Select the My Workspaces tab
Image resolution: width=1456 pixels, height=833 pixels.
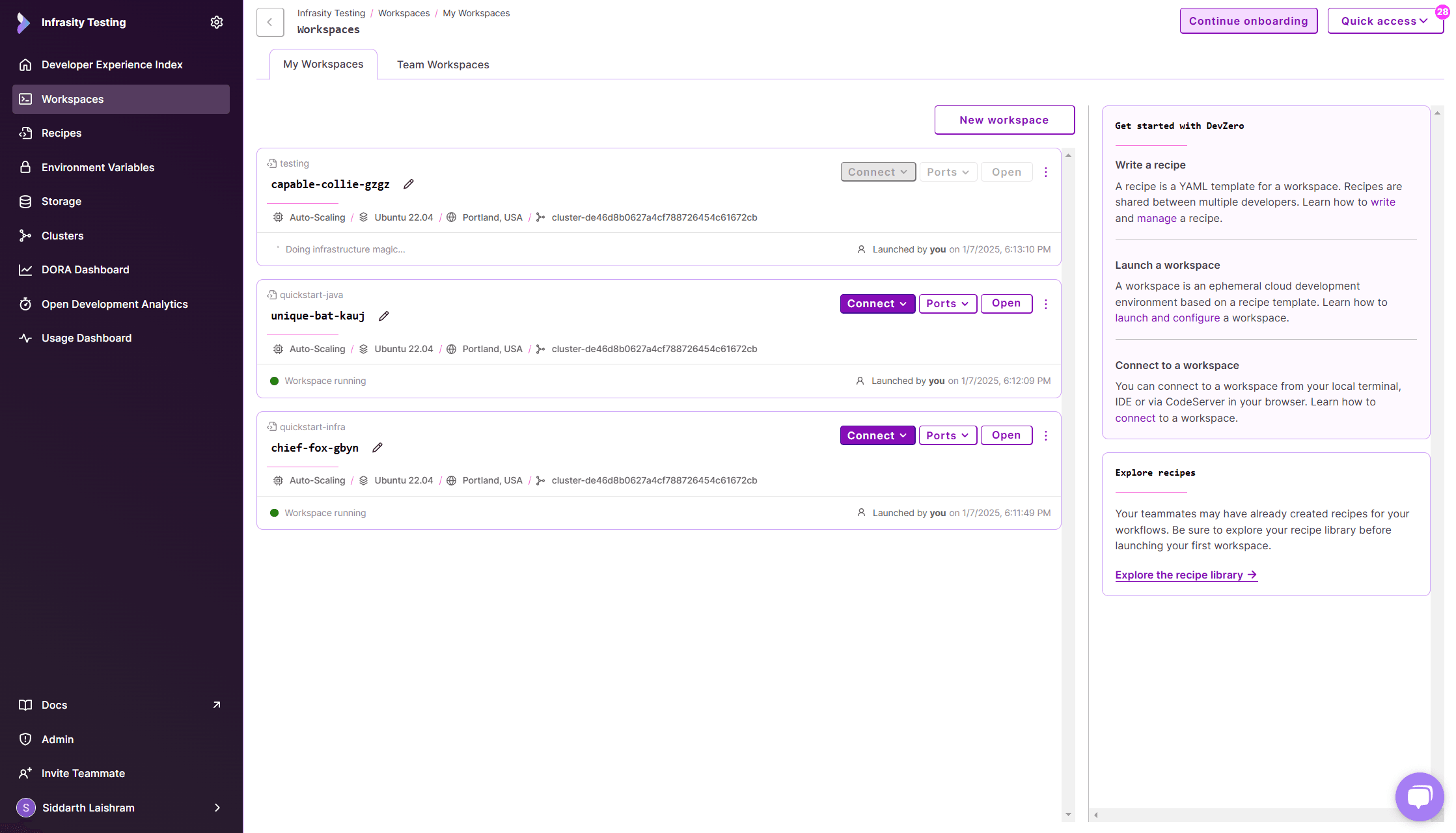[x=323, y=64]
